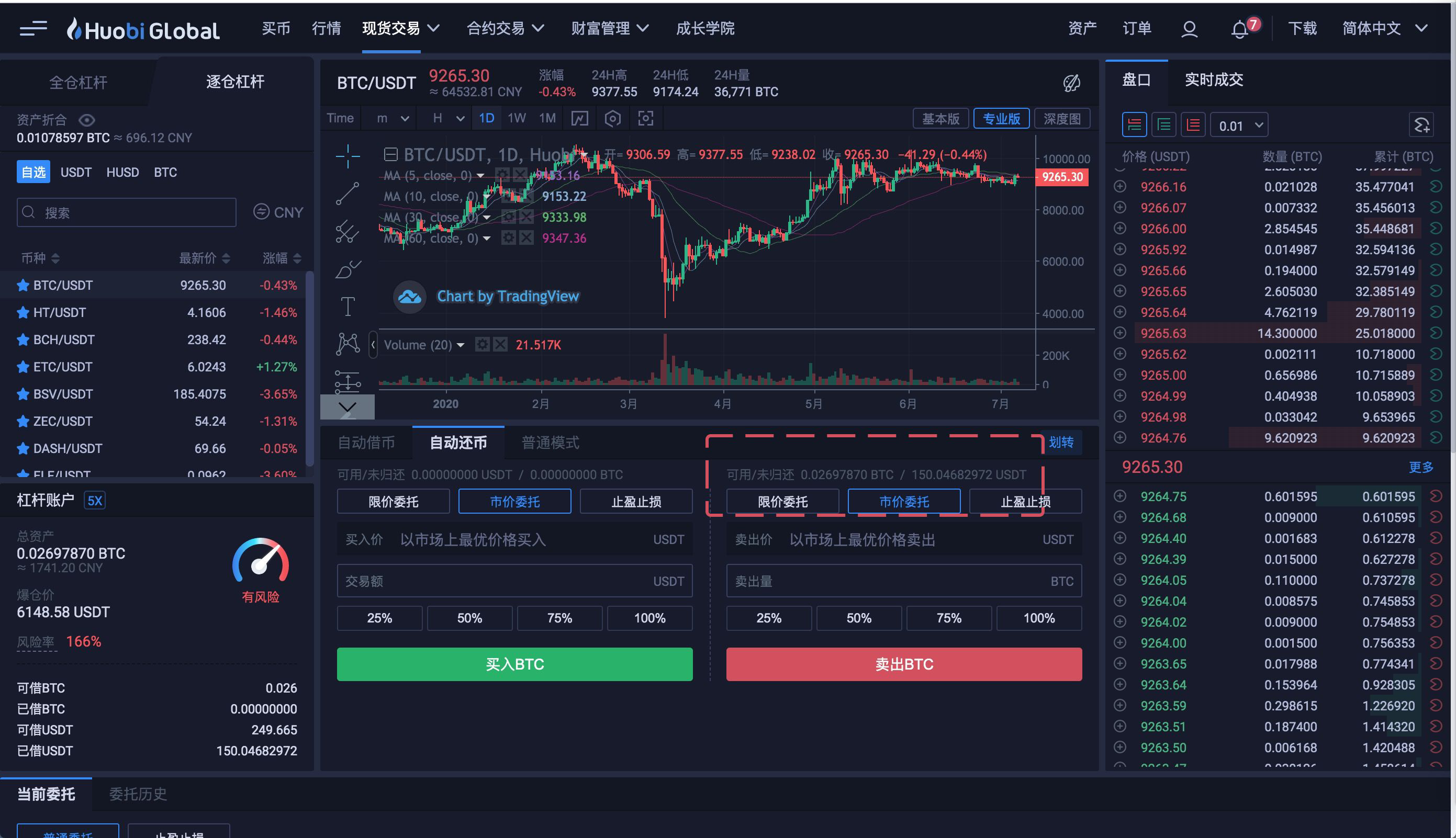This screenshot has width=1456, height=838.
Task: Open the hamburger menu beside Huobi logo
Action: (x=33, y=28)
